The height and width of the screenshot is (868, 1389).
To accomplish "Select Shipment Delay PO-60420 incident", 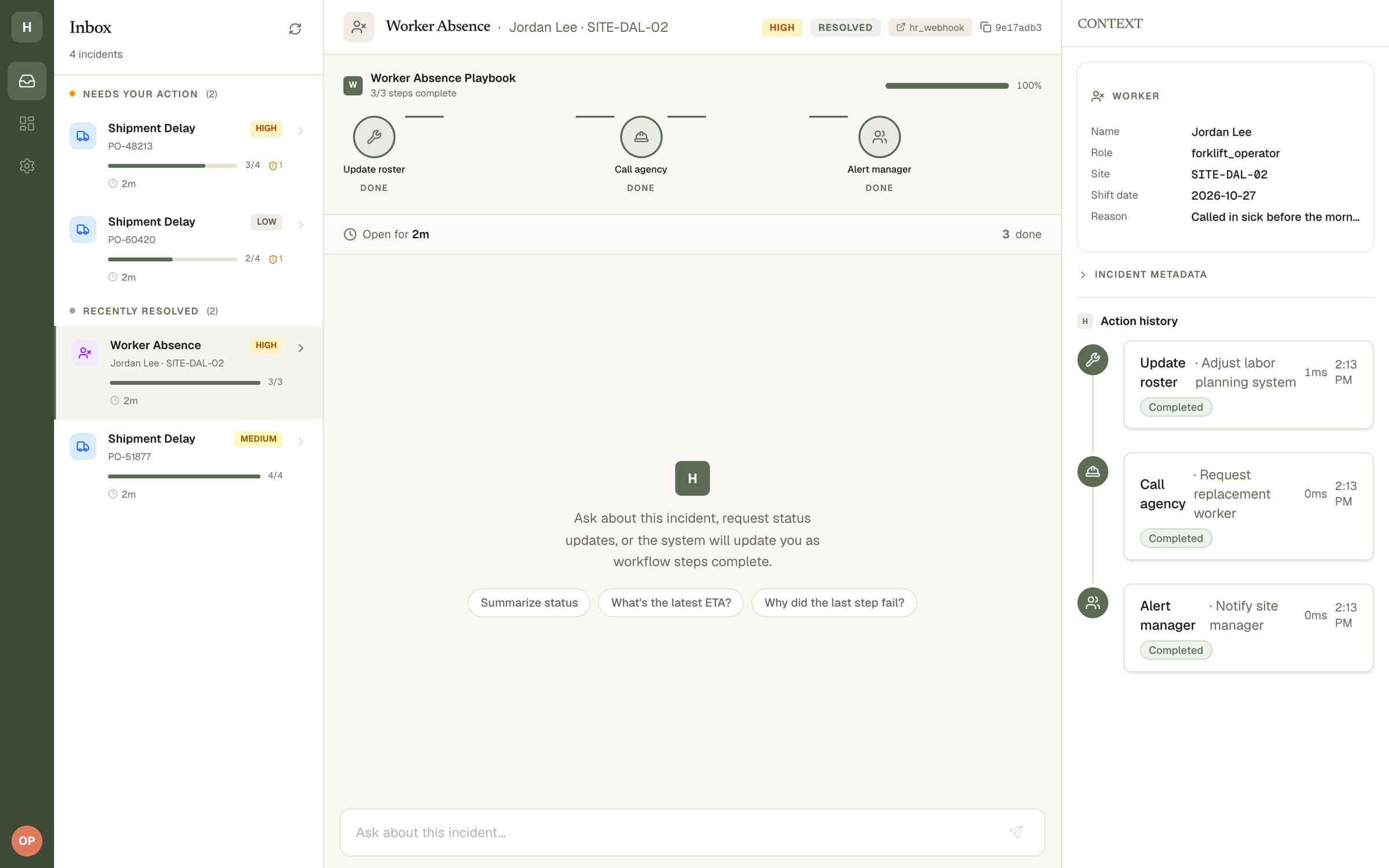I will (189, 249).
